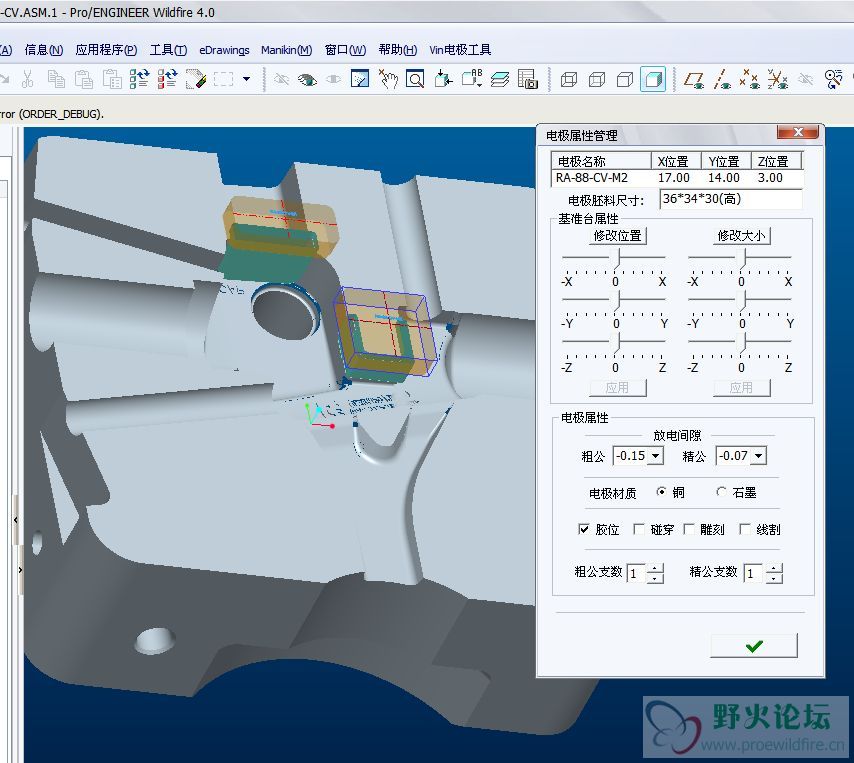854x763 pixels.
Task: Enable the 碰穿 checkbox
Action: point(640,529)
